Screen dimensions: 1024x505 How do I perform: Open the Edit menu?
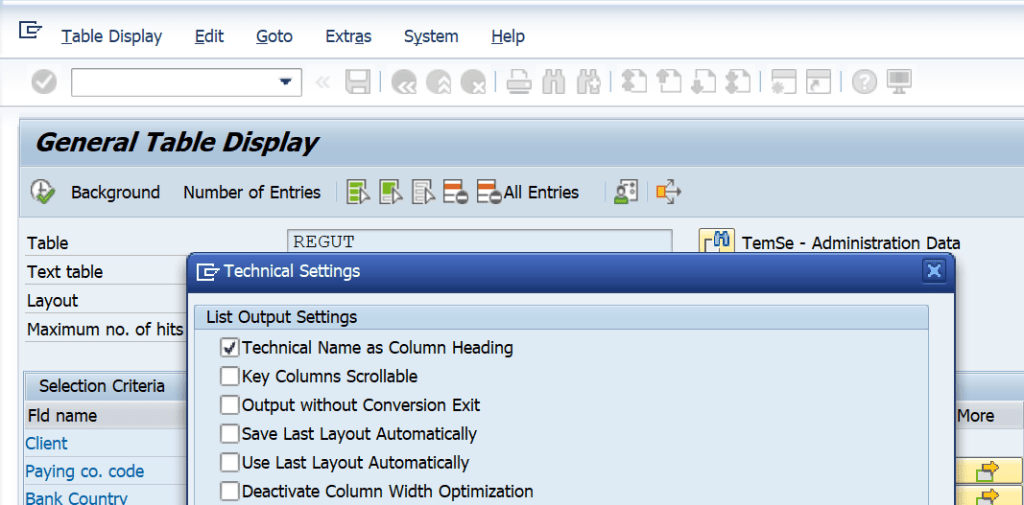[209, 37]
